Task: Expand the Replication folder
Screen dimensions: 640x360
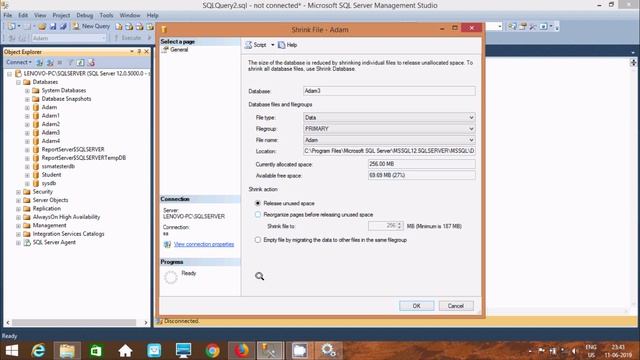Action: (18, 209)
